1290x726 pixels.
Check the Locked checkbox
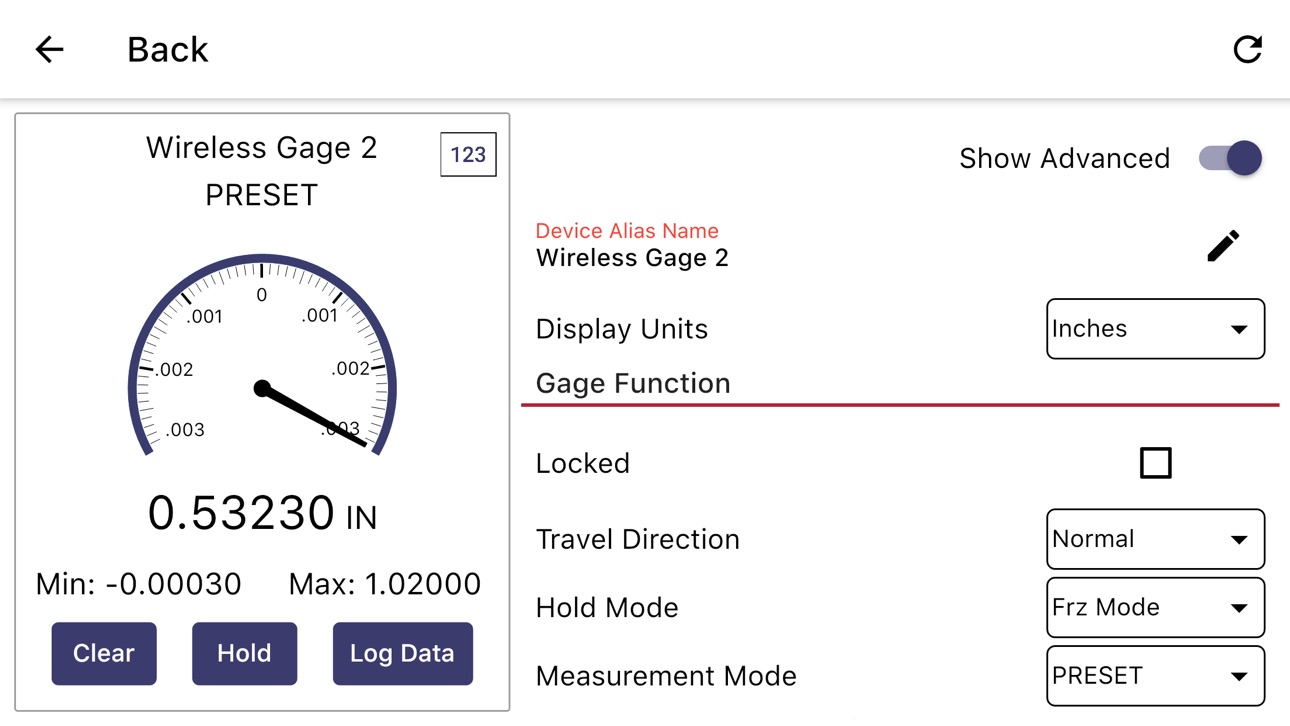point(1155,463)
